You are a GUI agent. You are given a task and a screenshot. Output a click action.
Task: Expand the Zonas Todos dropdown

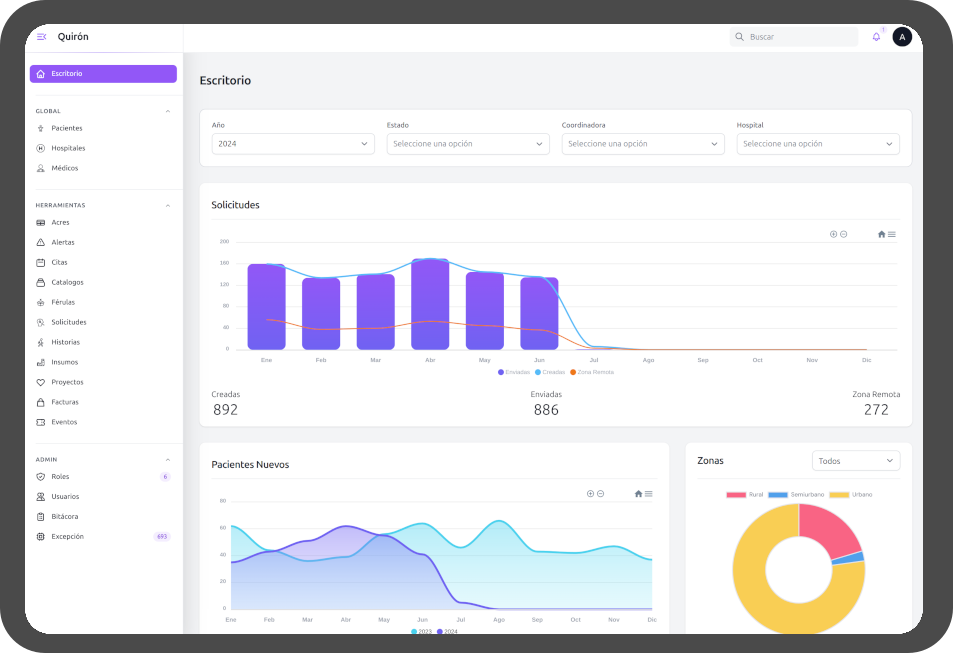coord(855,461)
